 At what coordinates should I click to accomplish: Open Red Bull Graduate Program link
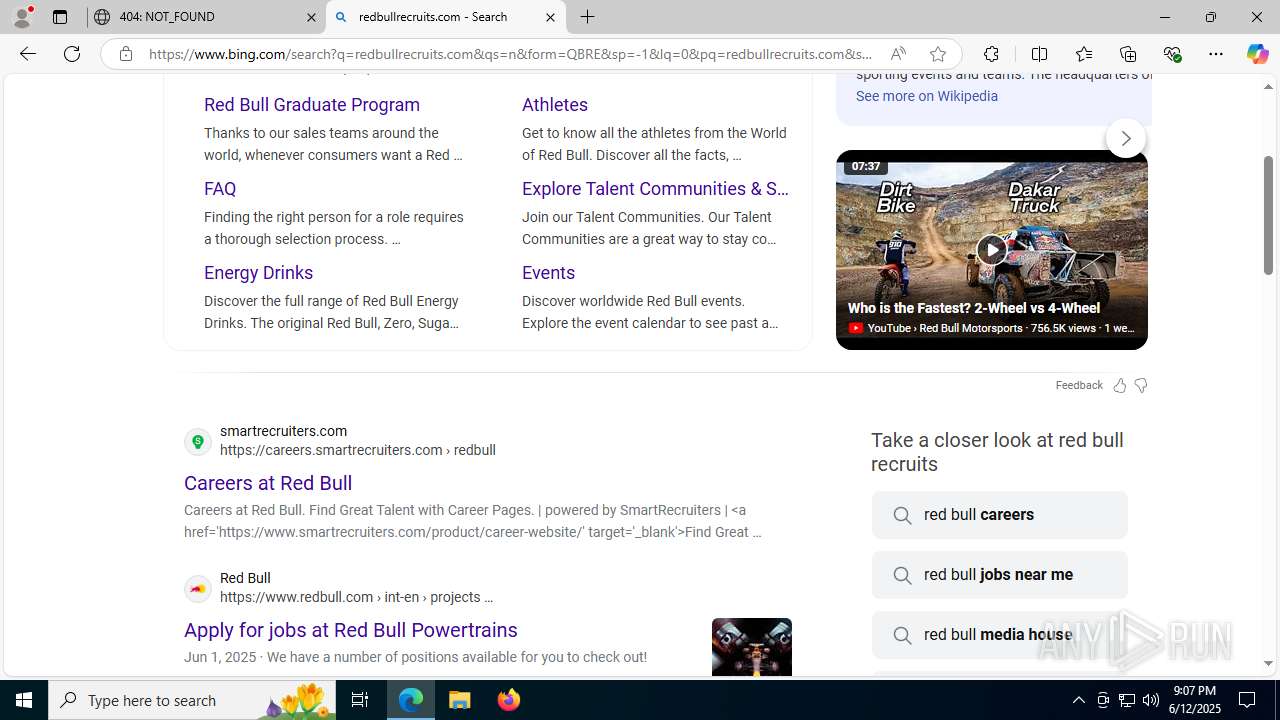[x=312, y=105]
